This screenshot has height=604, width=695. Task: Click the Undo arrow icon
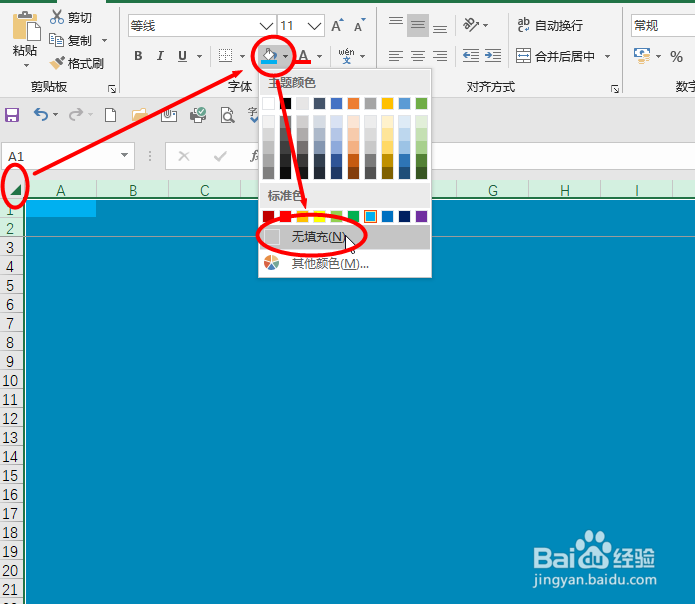click(41, 115)
